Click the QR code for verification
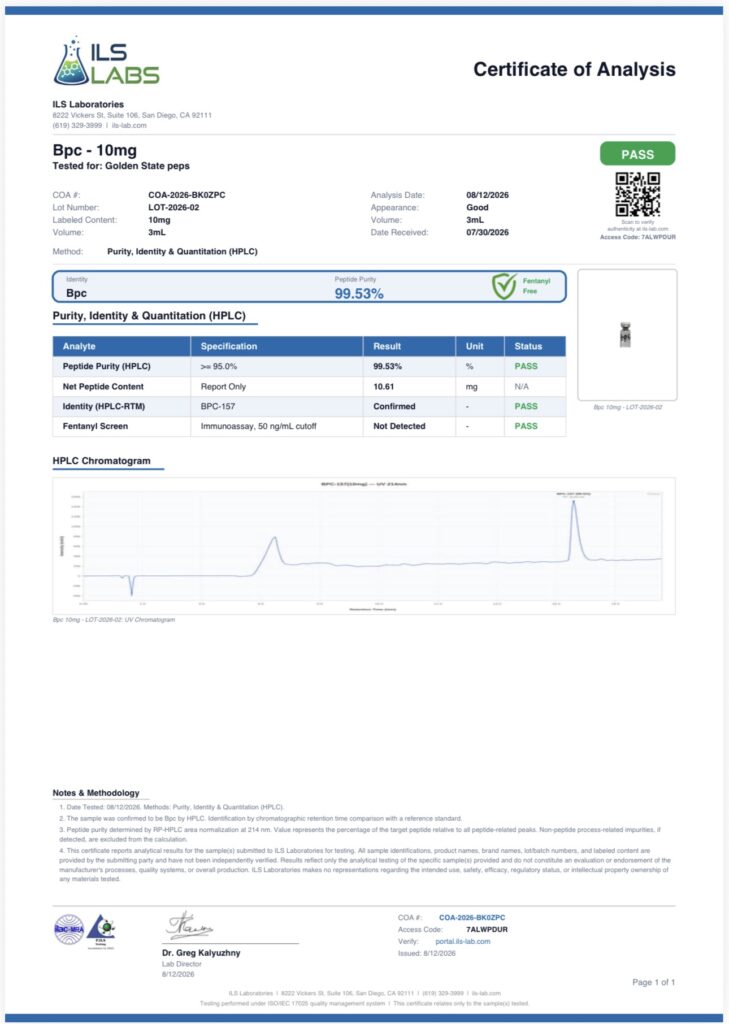Image resolution: width=729 pixels, height=1024 pixels. [x=638, y=194]
